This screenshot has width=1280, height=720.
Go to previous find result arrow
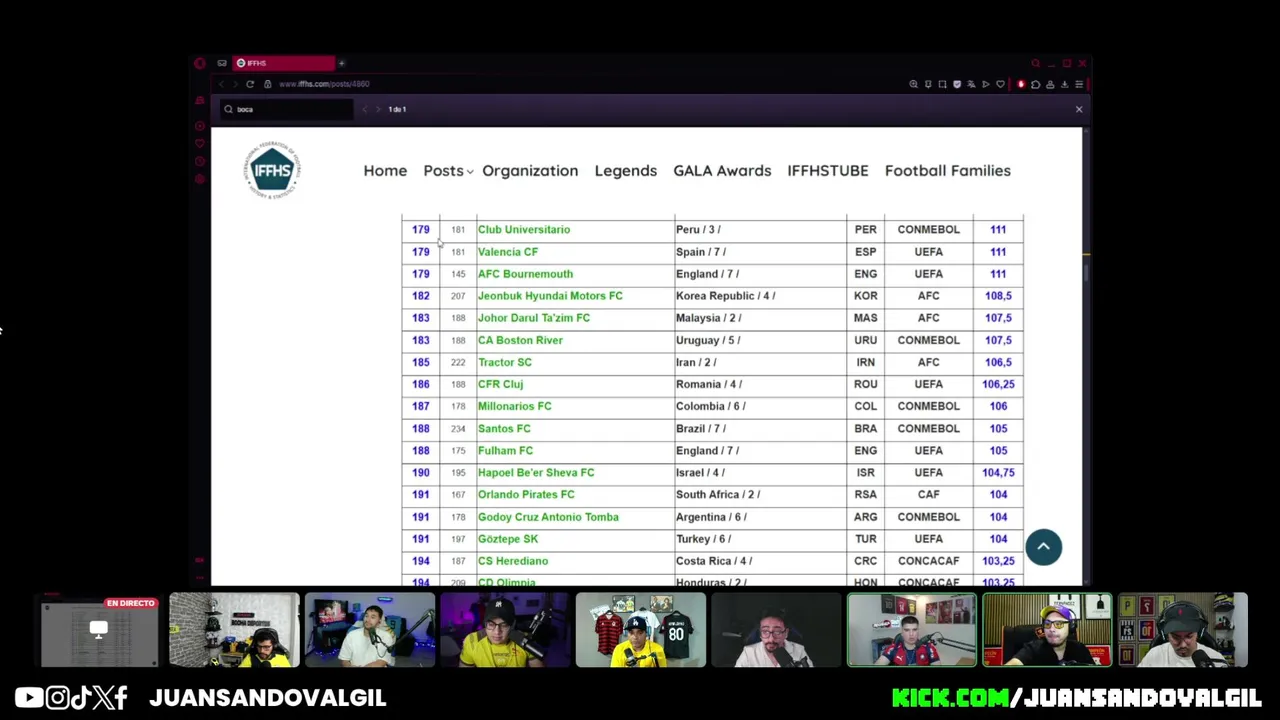click(x=365, y=109)
